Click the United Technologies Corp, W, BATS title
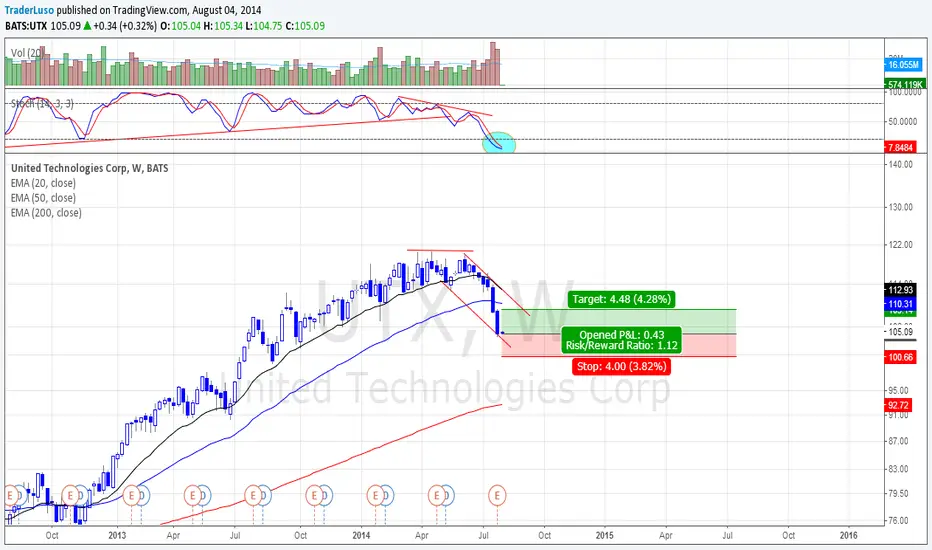932x550 pixels. coord(89,168)
